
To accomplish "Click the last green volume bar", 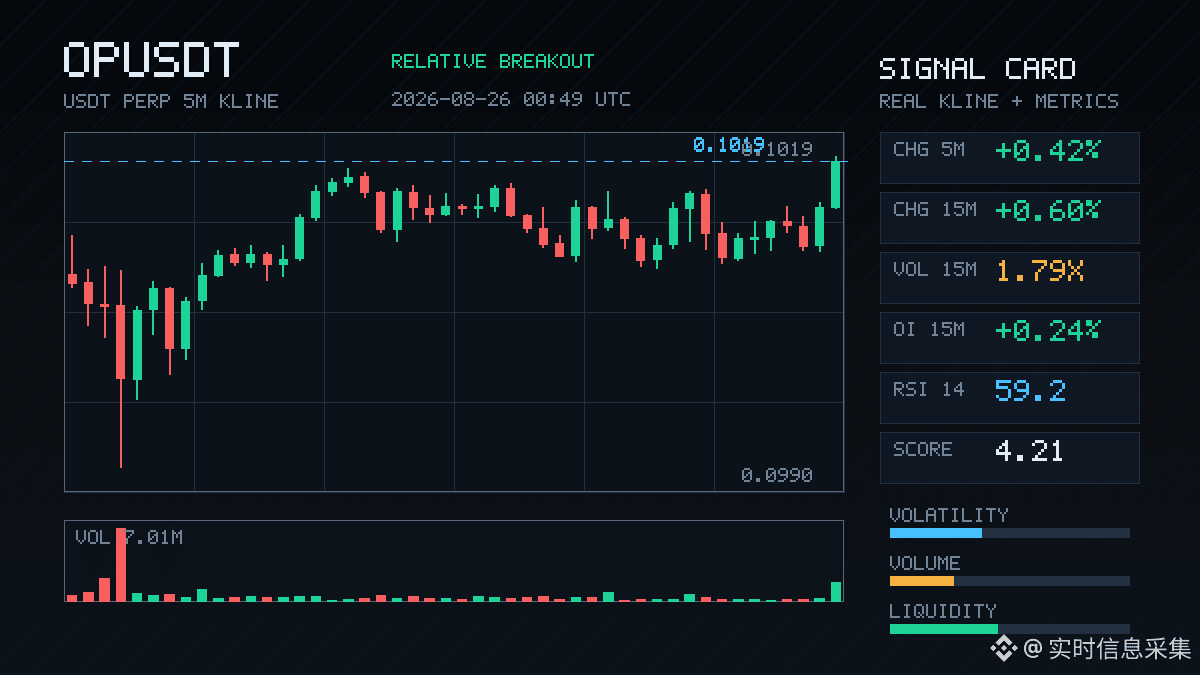I will (836, 591).
